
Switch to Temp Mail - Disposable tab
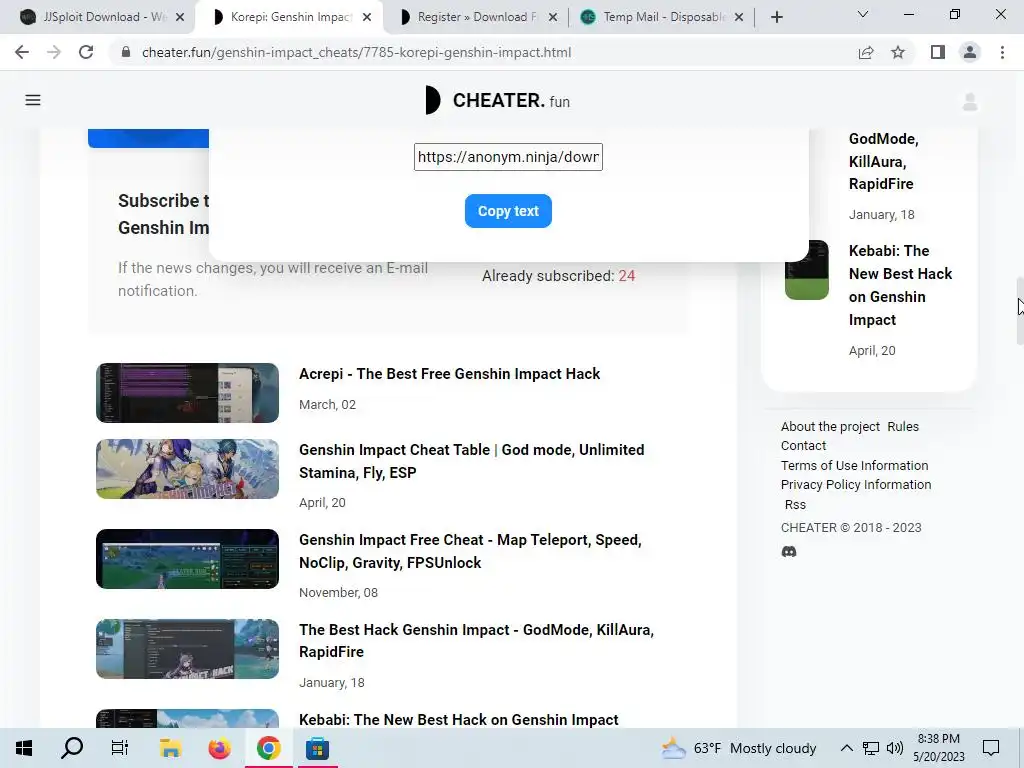660,17
